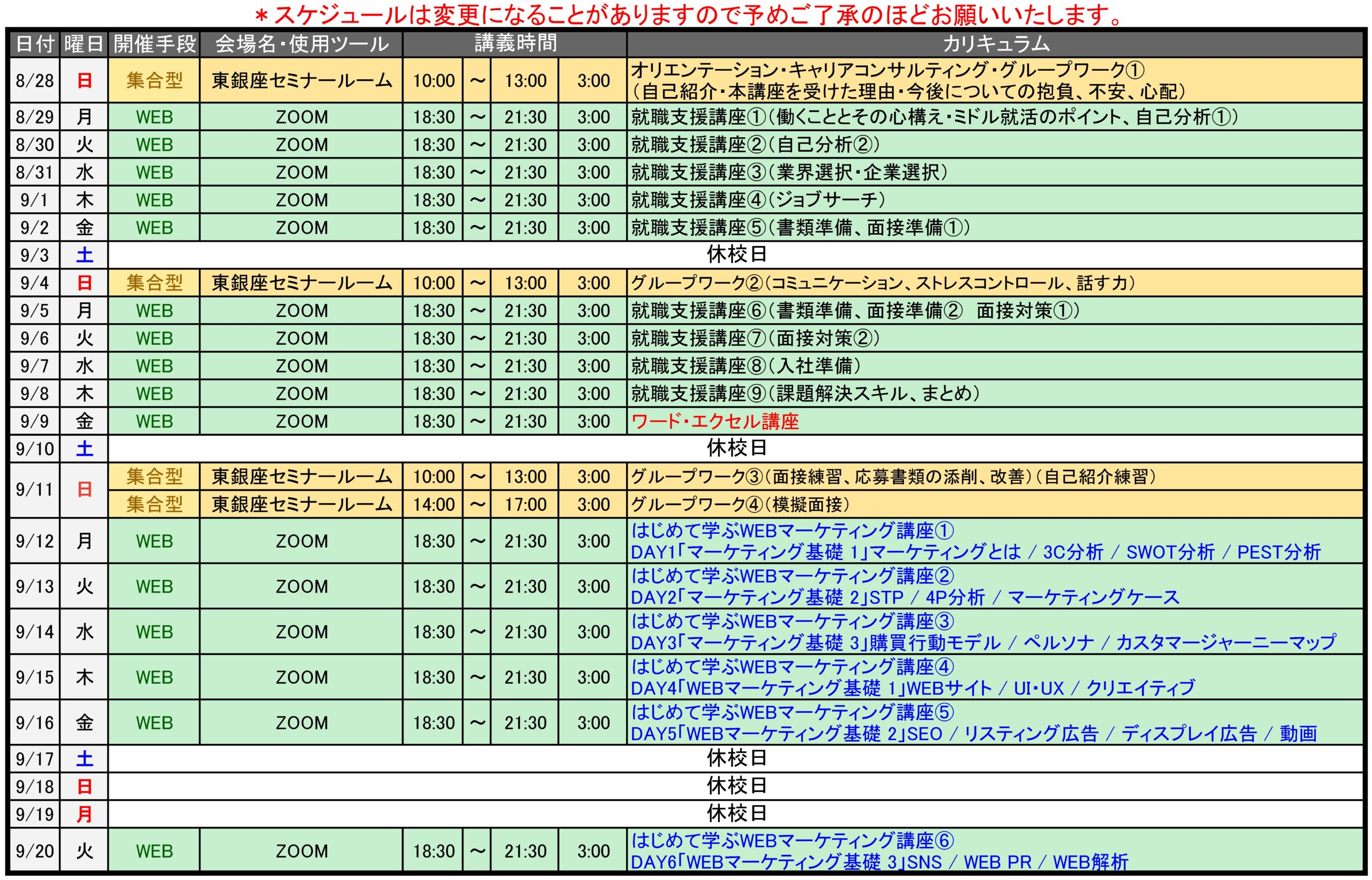Select 就職支援講座⑧(入社準備) cell
Image resolution: width=1372 pixels, height=880 pixels.
pos(995,366)
